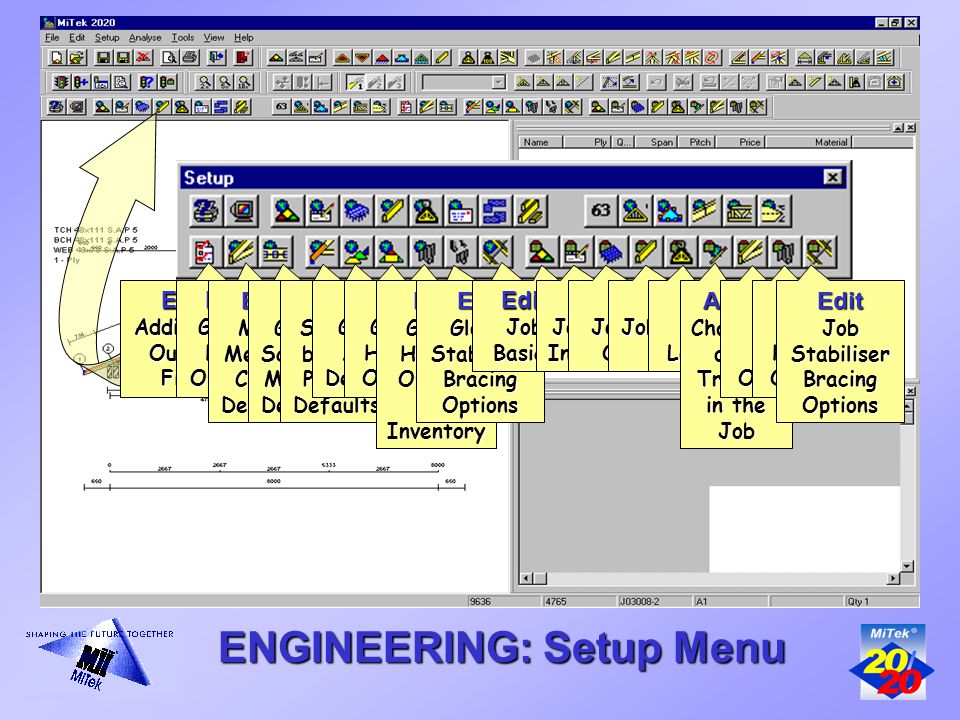Click the Undo arrow icon in second toolbar row
Image resolution: width=960 pixels, height=720 pixels.
click(657, 82)
